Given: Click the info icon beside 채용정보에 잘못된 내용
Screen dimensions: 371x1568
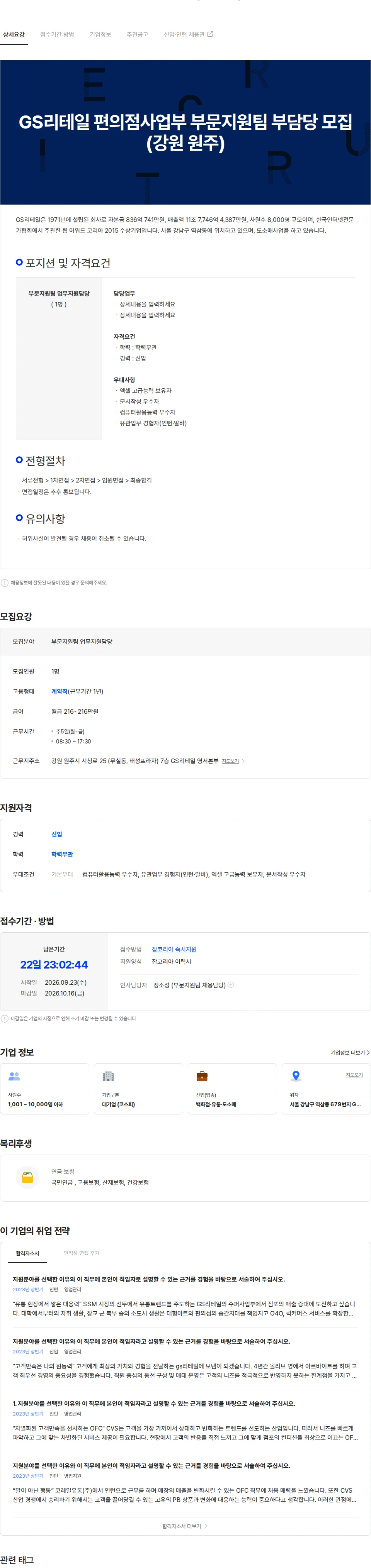Looking at the screenshot, I should pos(5,582).
